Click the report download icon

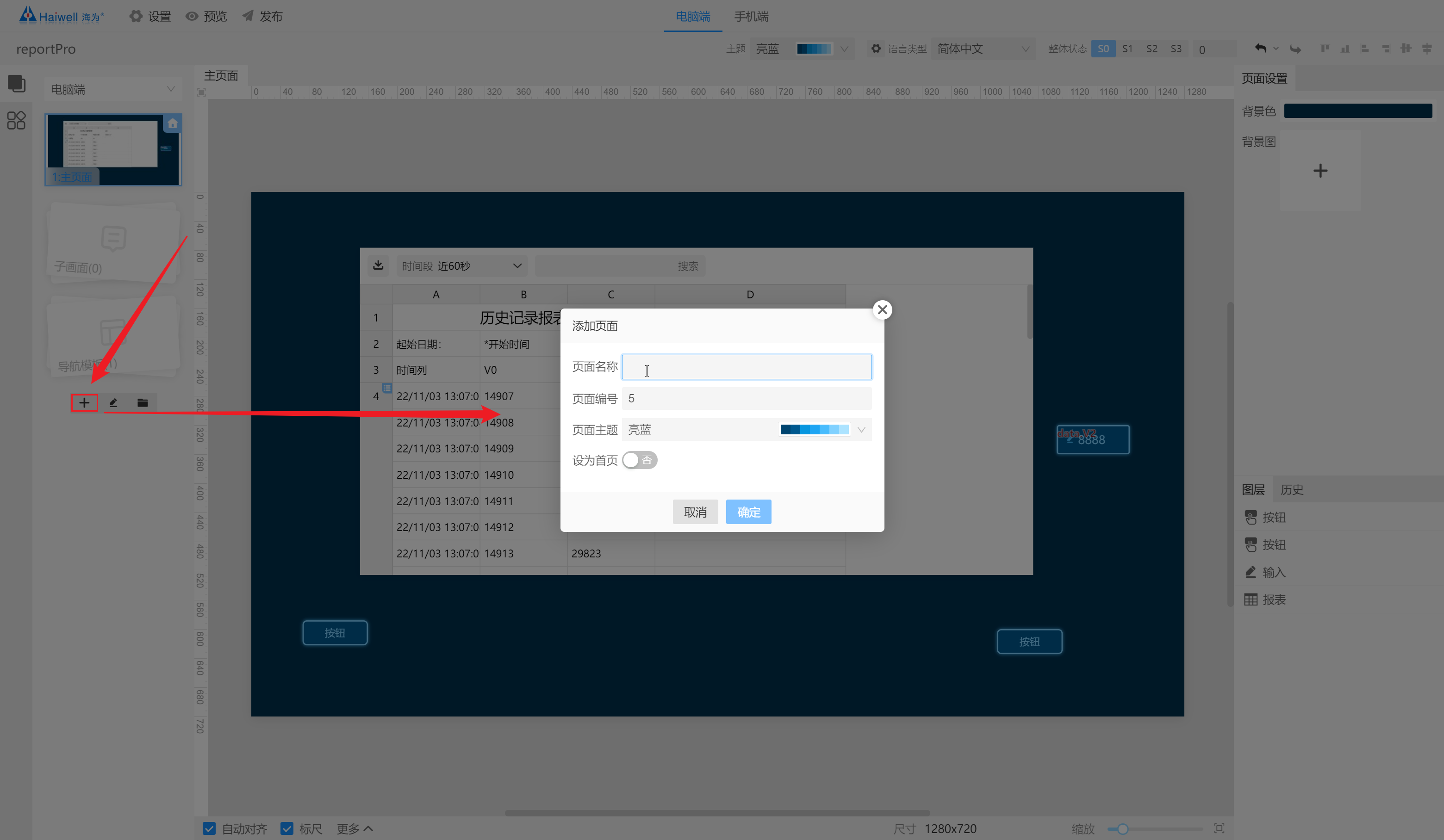pyautogui.click(x=378, y=265)
